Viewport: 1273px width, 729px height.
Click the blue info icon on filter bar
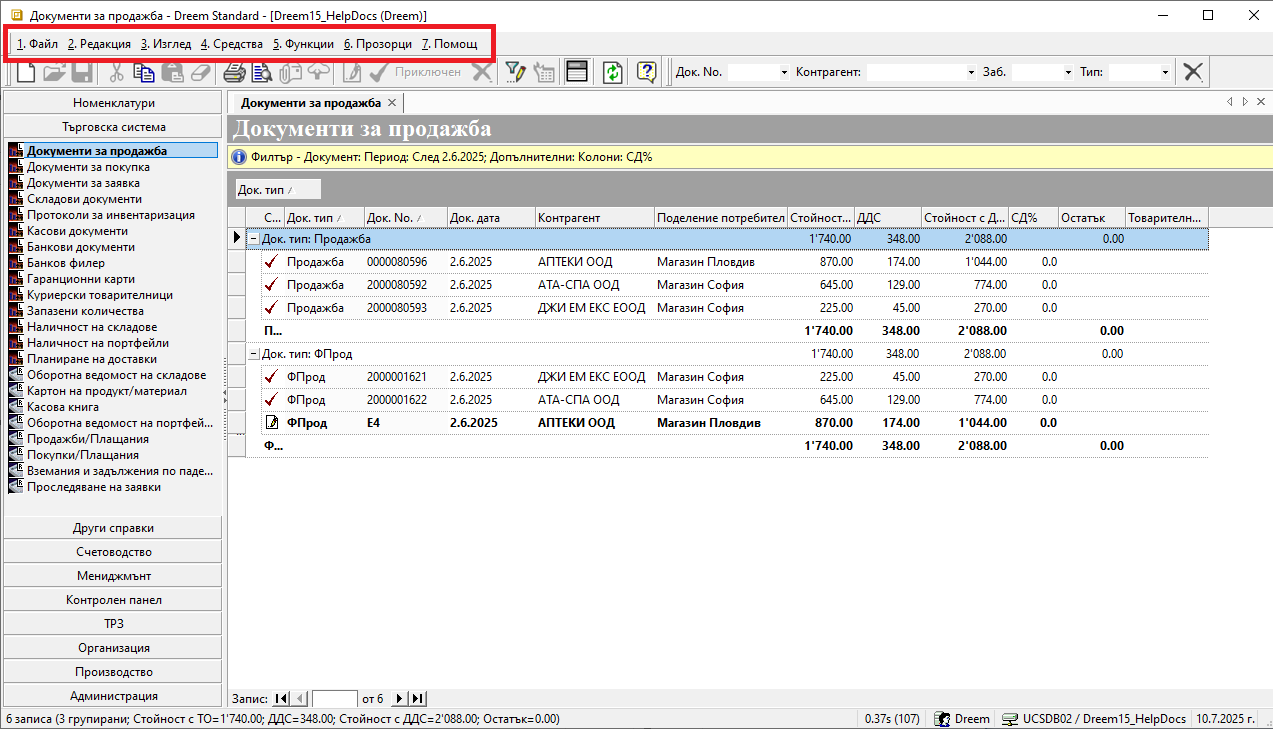(239, 157)
